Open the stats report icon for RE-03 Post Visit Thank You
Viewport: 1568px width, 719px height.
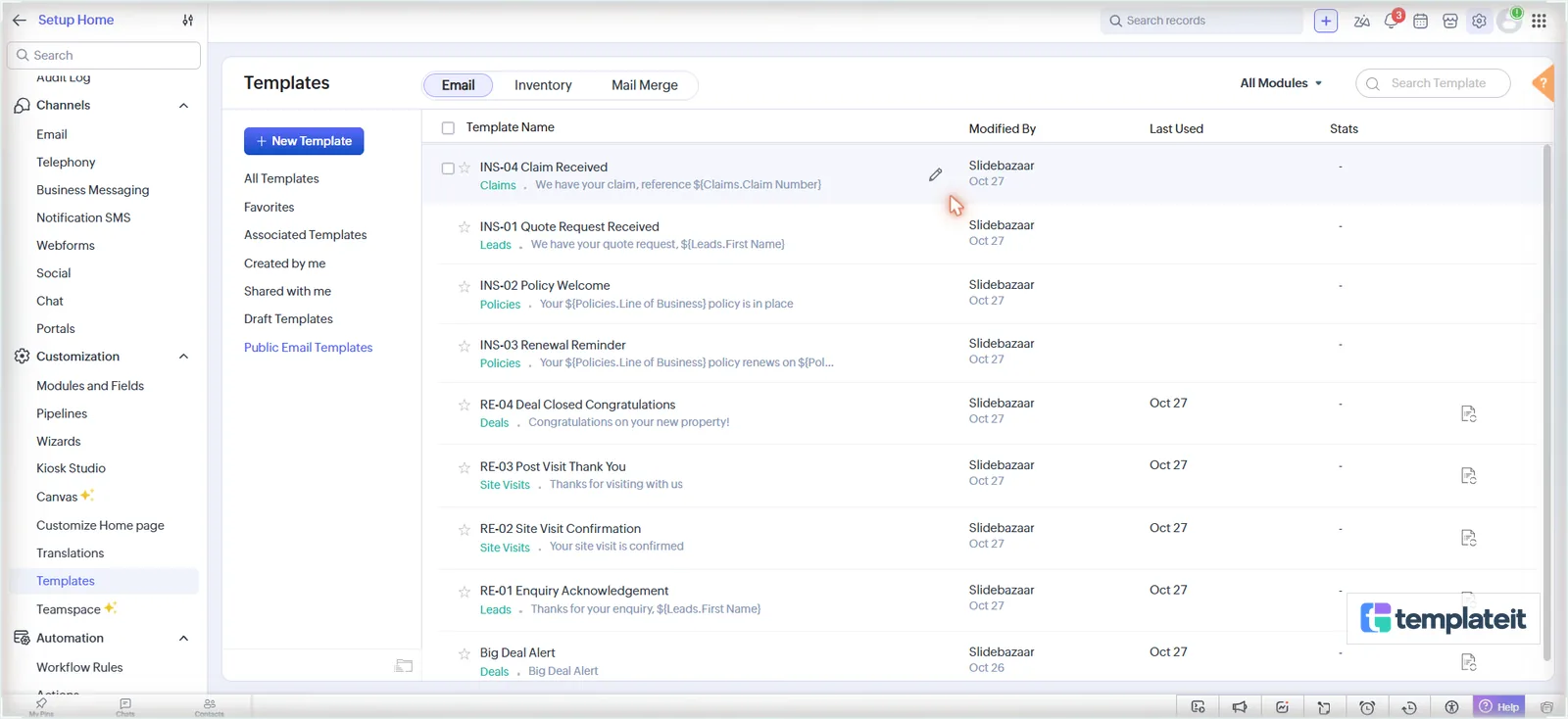tap(1468, 475)
